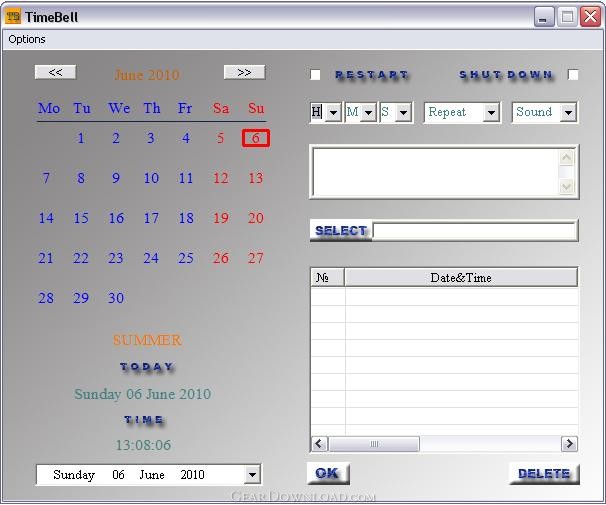Open the M minutes dropdown
This screenshot has height=505, width=606.
pos(369,112)
